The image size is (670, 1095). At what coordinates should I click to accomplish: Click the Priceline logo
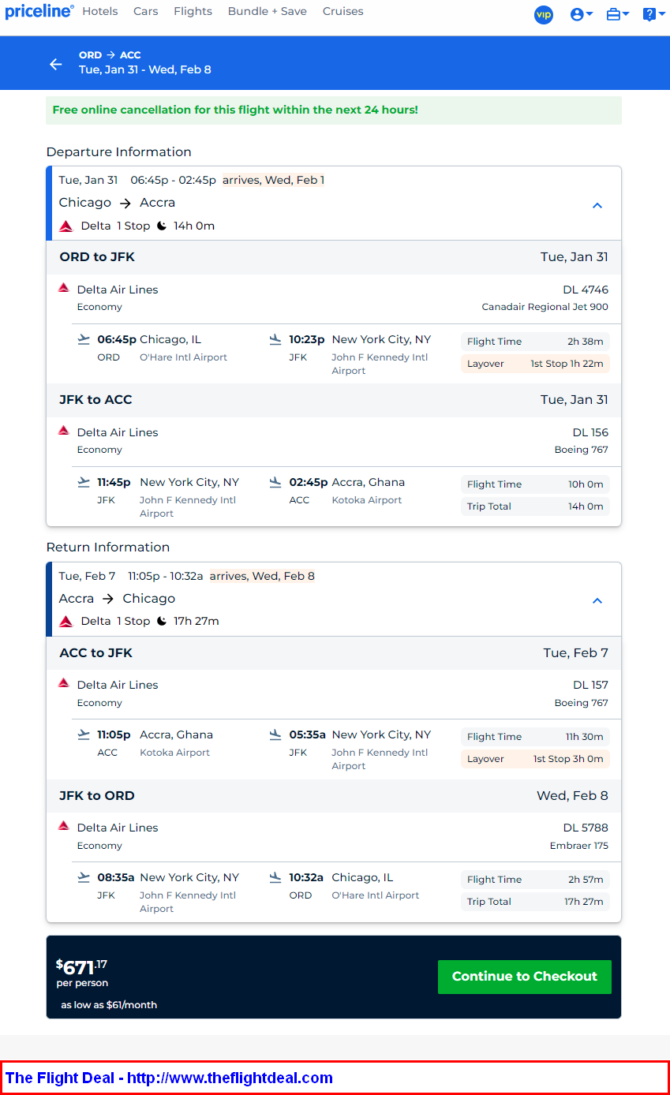click(x=38, y=11)
